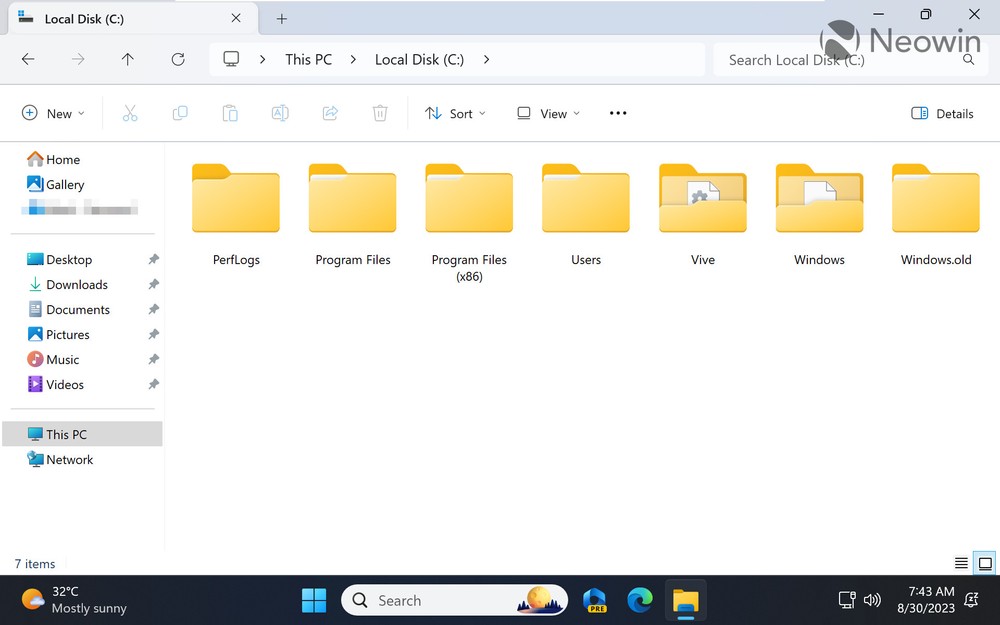Click the Share icon in toolbar
This screenshot has width=1000, height=625.
tap(330, 114)
